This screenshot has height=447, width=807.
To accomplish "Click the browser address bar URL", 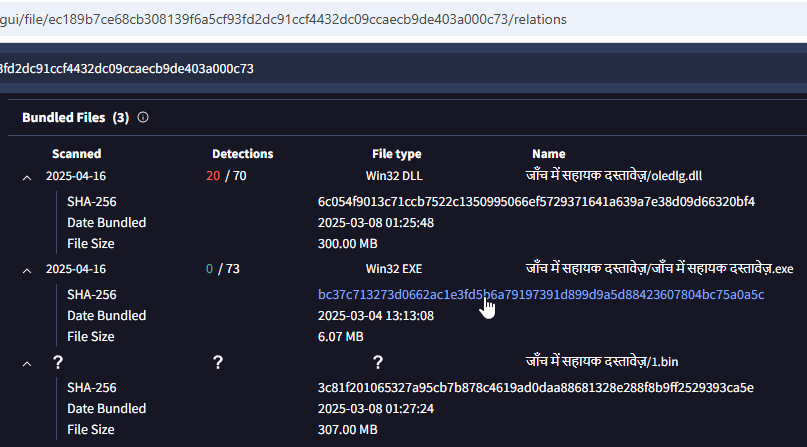I will pyautogui.click(x=283, y=19).
